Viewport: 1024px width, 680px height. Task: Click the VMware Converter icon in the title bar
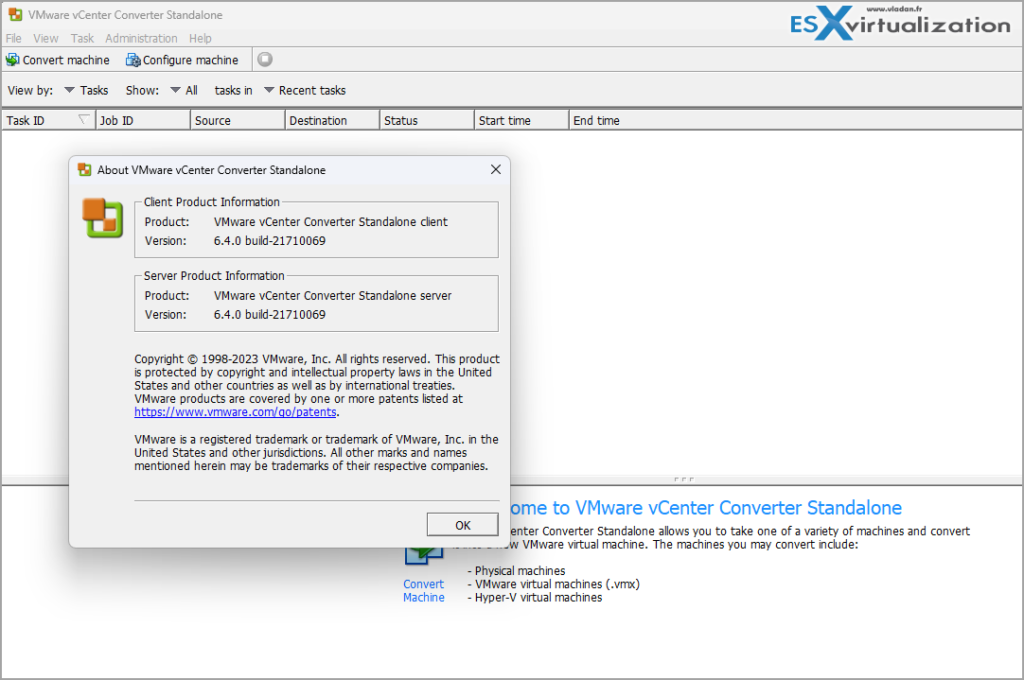pos(14,15)
